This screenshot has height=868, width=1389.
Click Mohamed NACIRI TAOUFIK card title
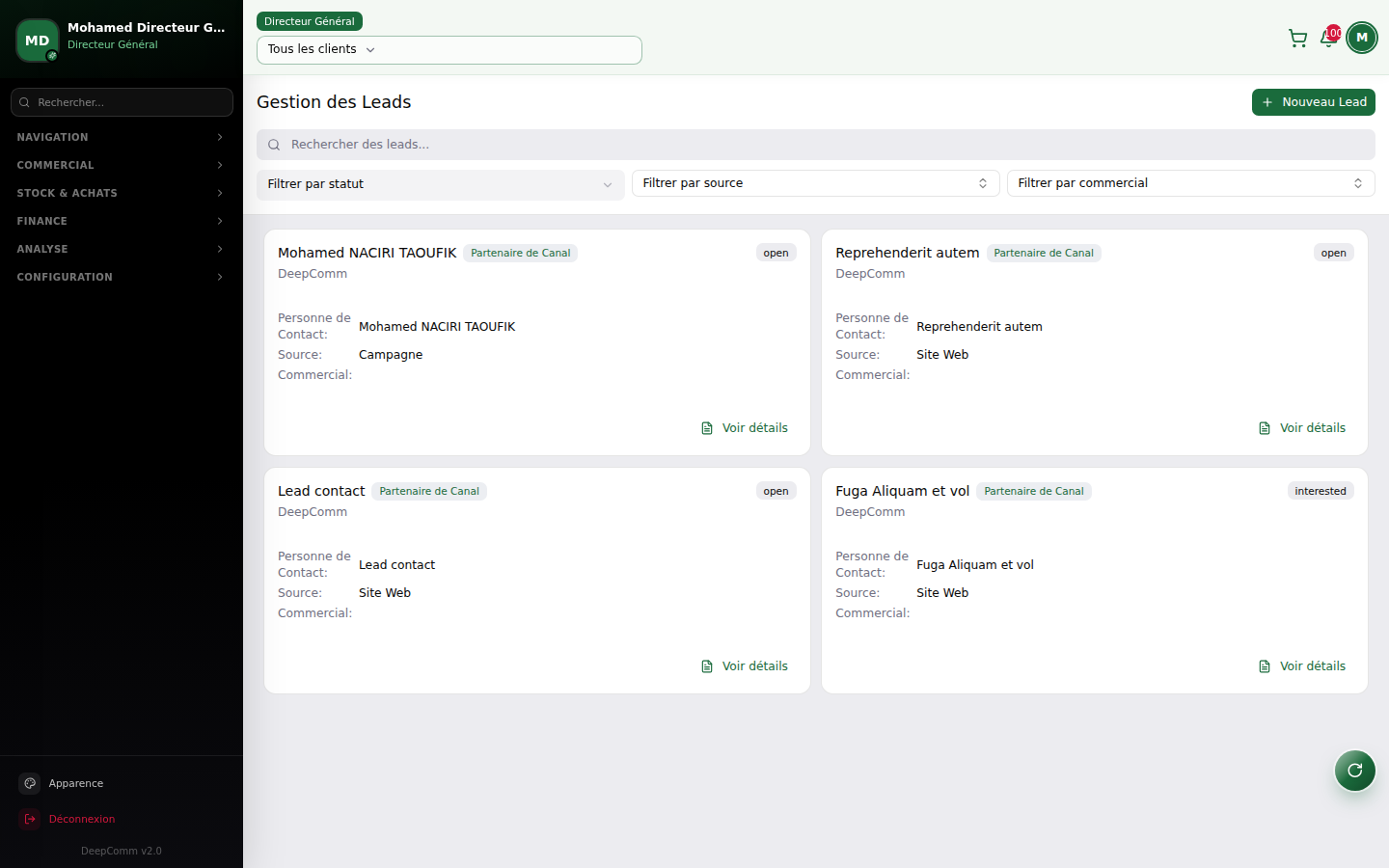coord(368,253)
